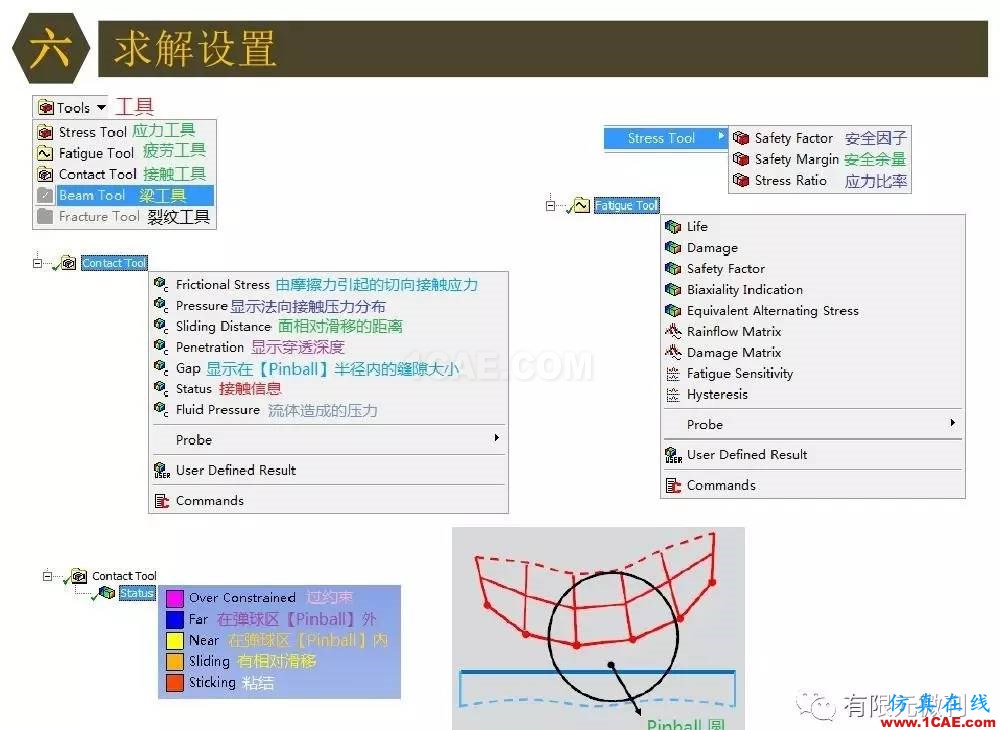Select the Fatigue Tool tree item

pos(626,205)
